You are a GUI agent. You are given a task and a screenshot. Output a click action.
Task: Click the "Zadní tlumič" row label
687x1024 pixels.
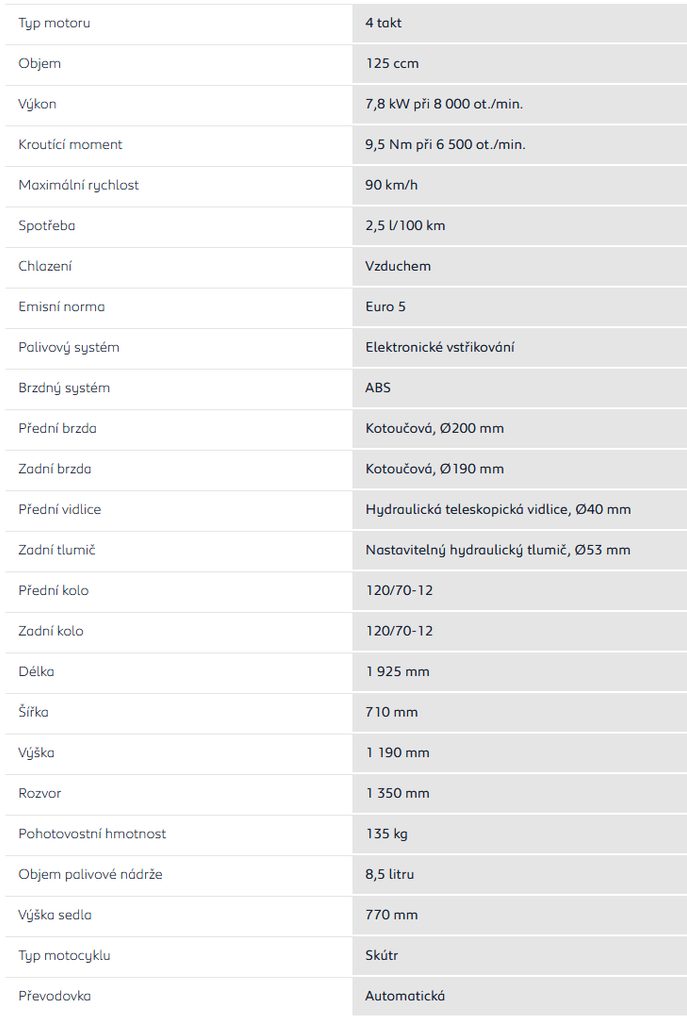pos(57,550)
